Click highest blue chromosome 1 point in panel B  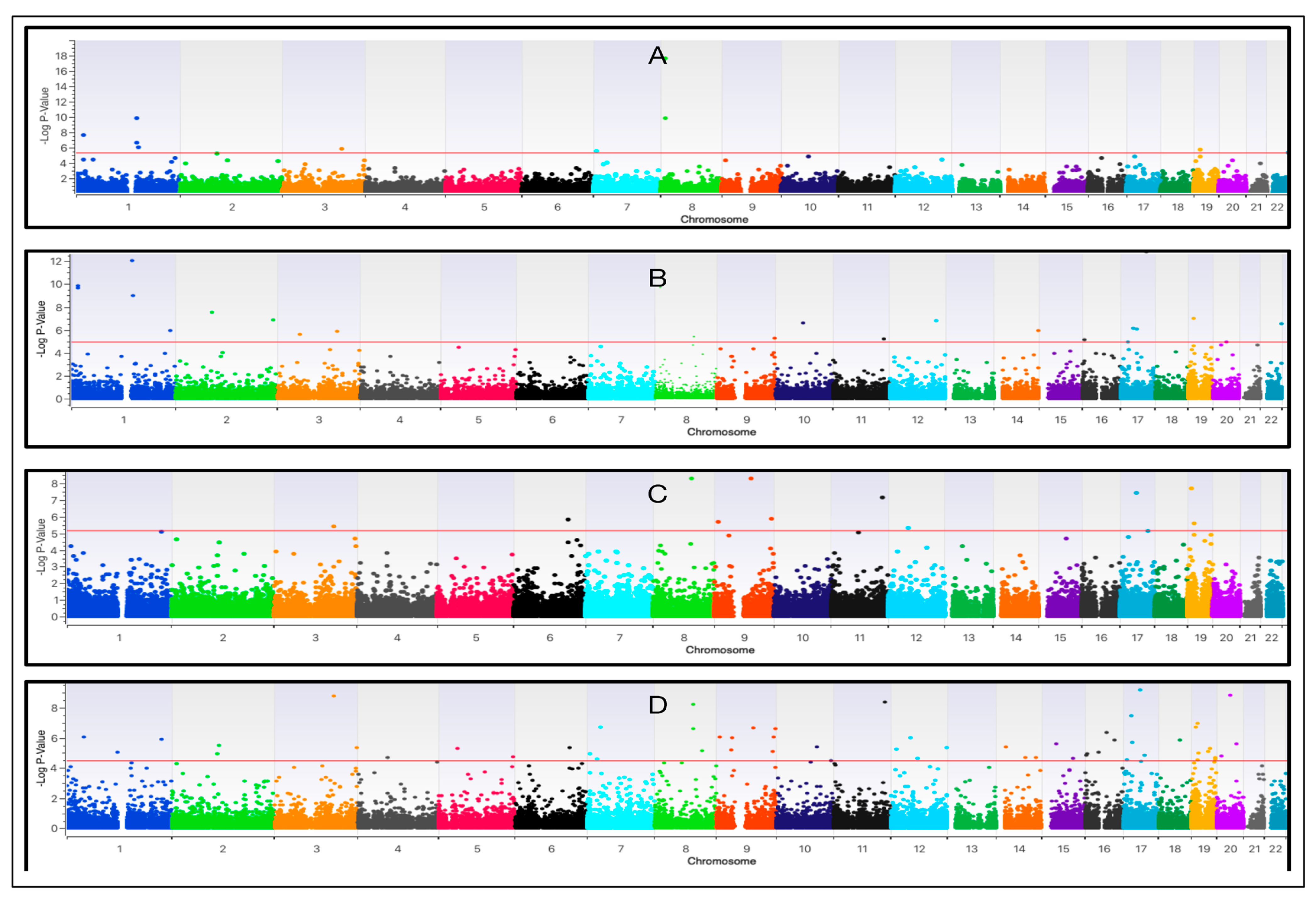tap(132, 261)
